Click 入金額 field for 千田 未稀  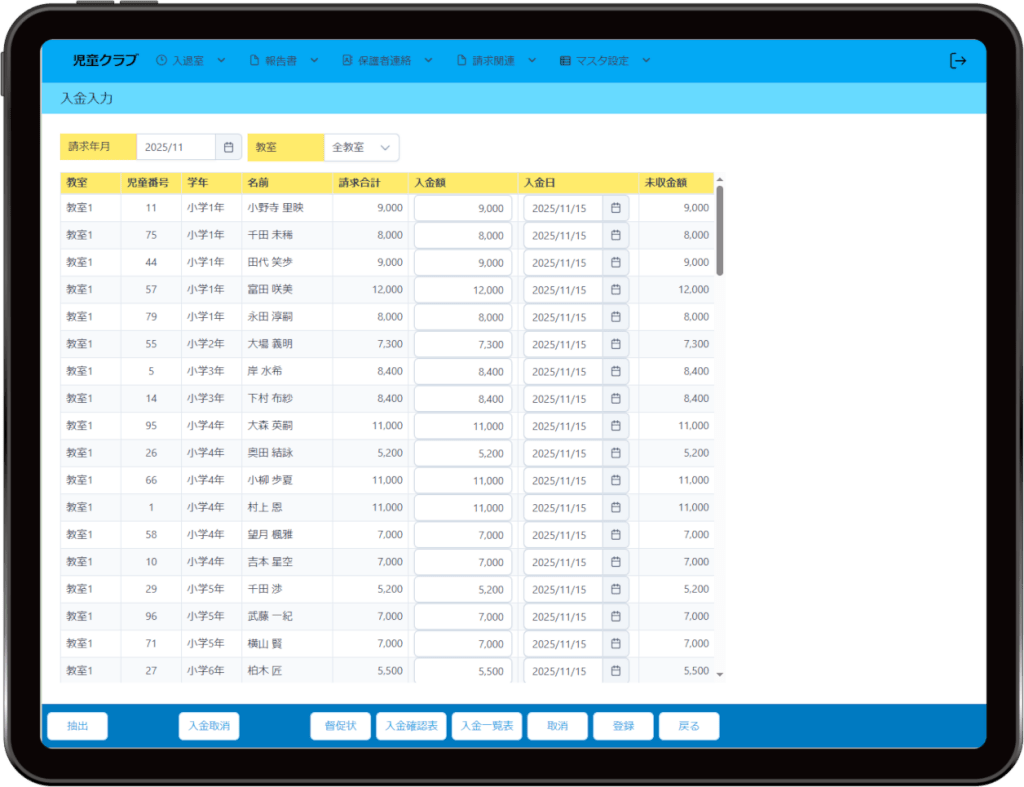pos(462,236)
